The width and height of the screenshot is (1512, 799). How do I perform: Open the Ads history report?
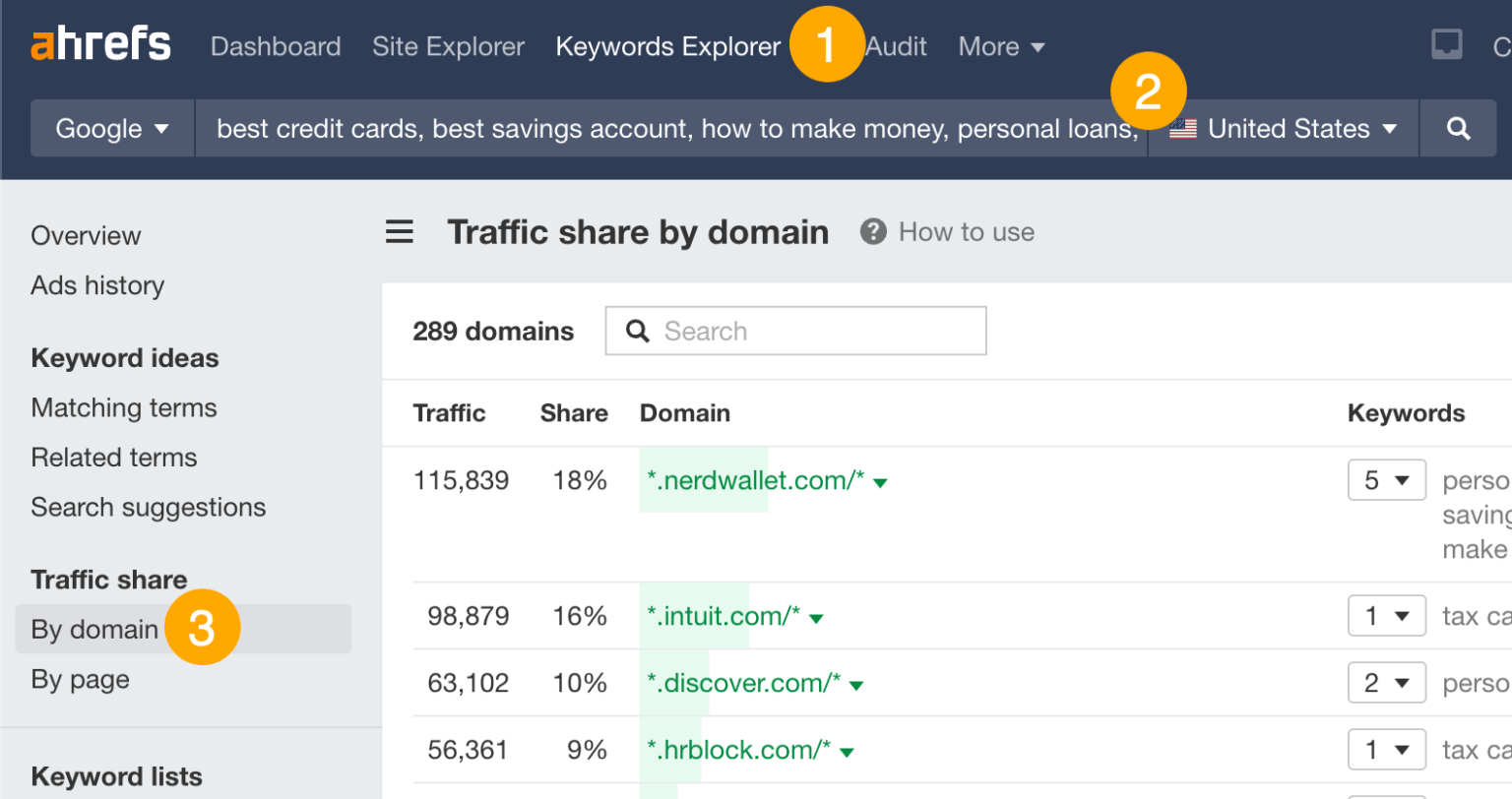97,285
